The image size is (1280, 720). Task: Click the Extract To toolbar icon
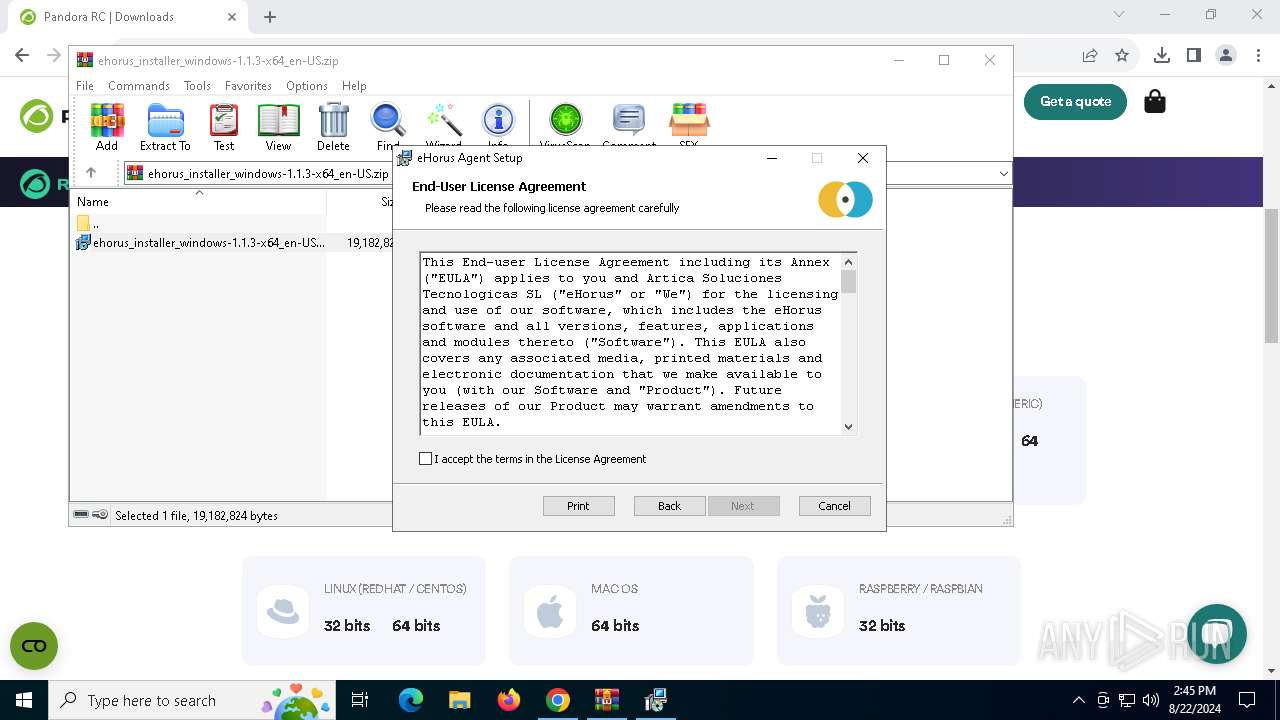165,127
